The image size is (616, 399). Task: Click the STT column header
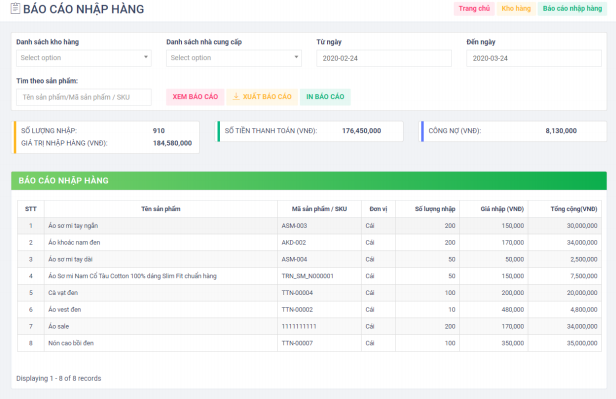click(x=31, y=209)
